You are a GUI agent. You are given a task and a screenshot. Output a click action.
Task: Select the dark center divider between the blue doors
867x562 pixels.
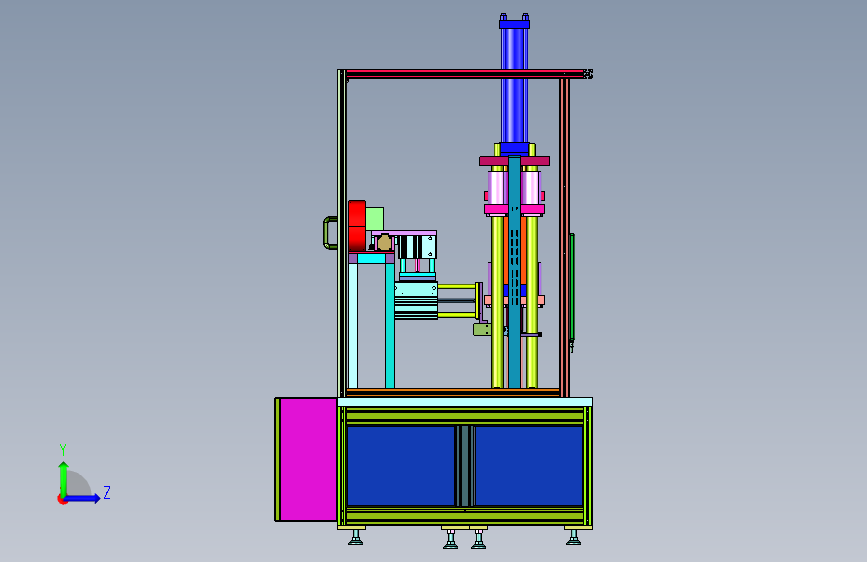[465, 466]
